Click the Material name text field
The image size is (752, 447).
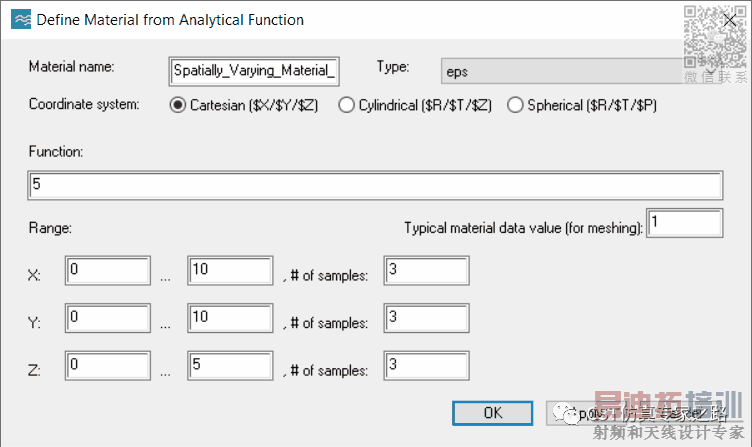(255, 71)
